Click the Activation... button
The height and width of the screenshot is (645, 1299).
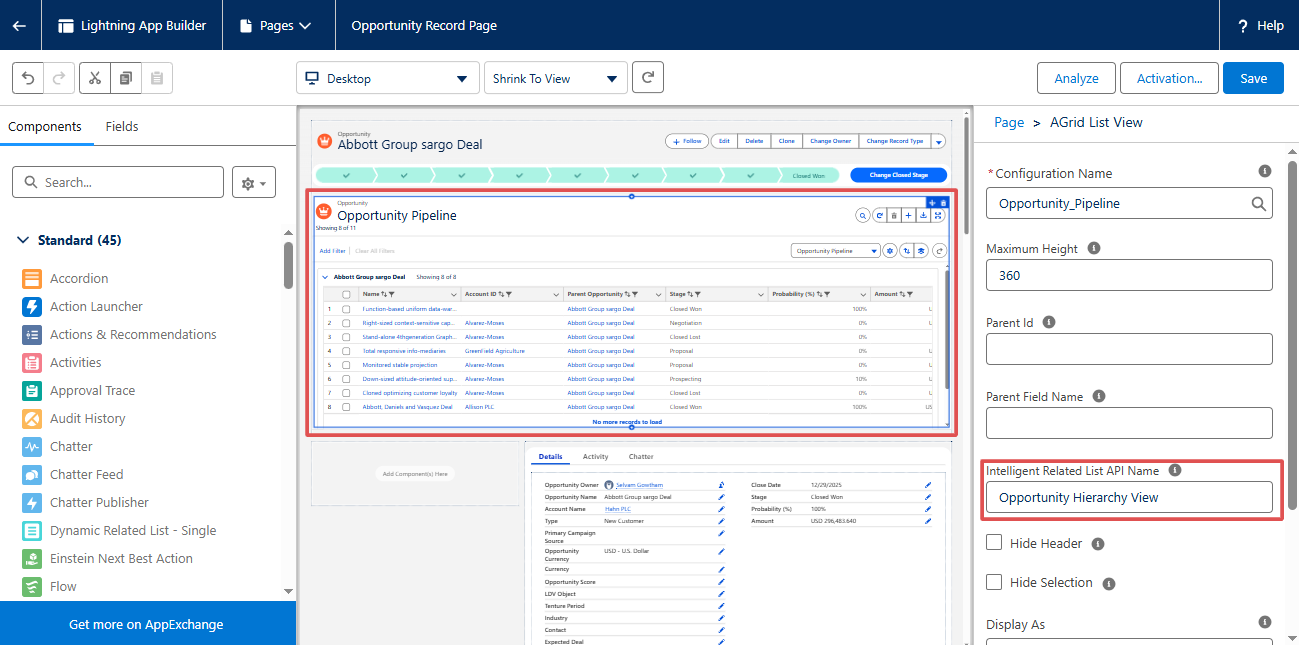point(1169,78)
